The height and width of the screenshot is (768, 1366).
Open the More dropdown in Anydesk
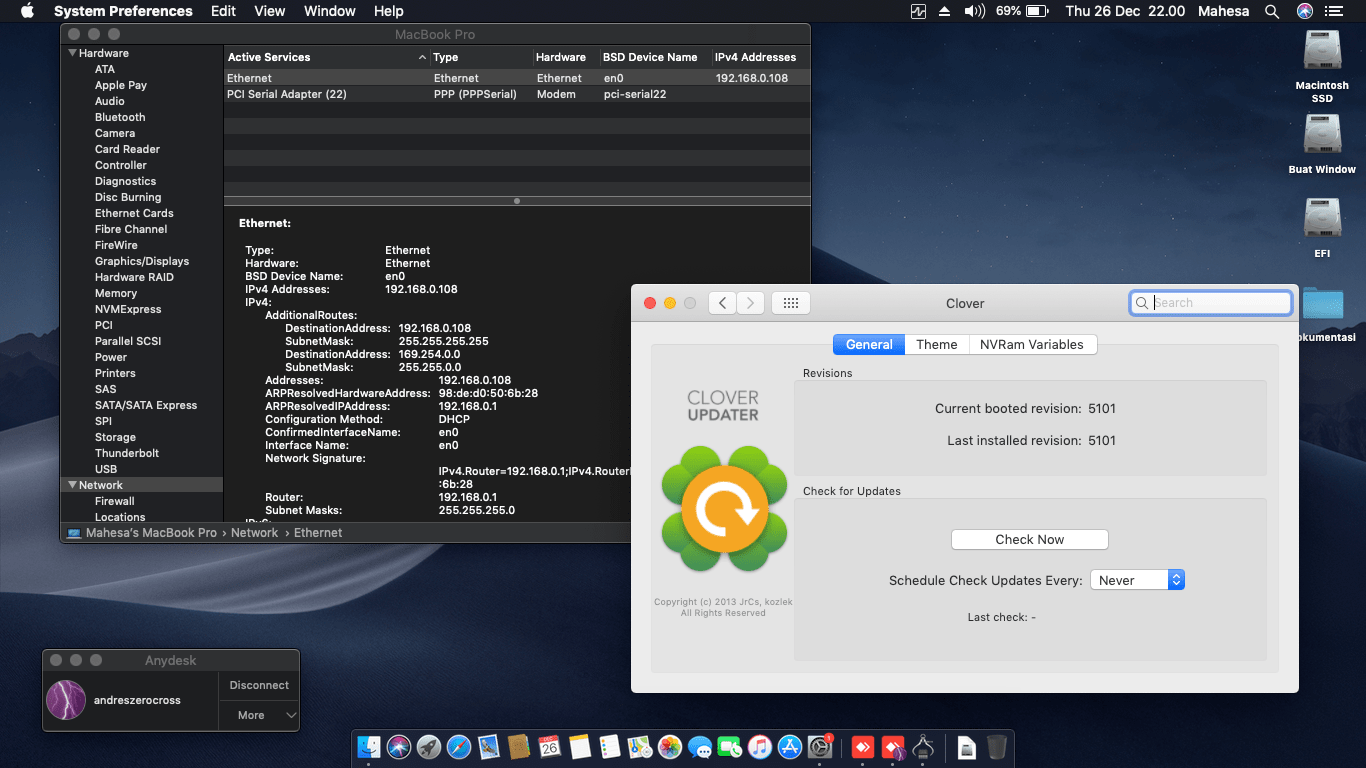point(259,715)
